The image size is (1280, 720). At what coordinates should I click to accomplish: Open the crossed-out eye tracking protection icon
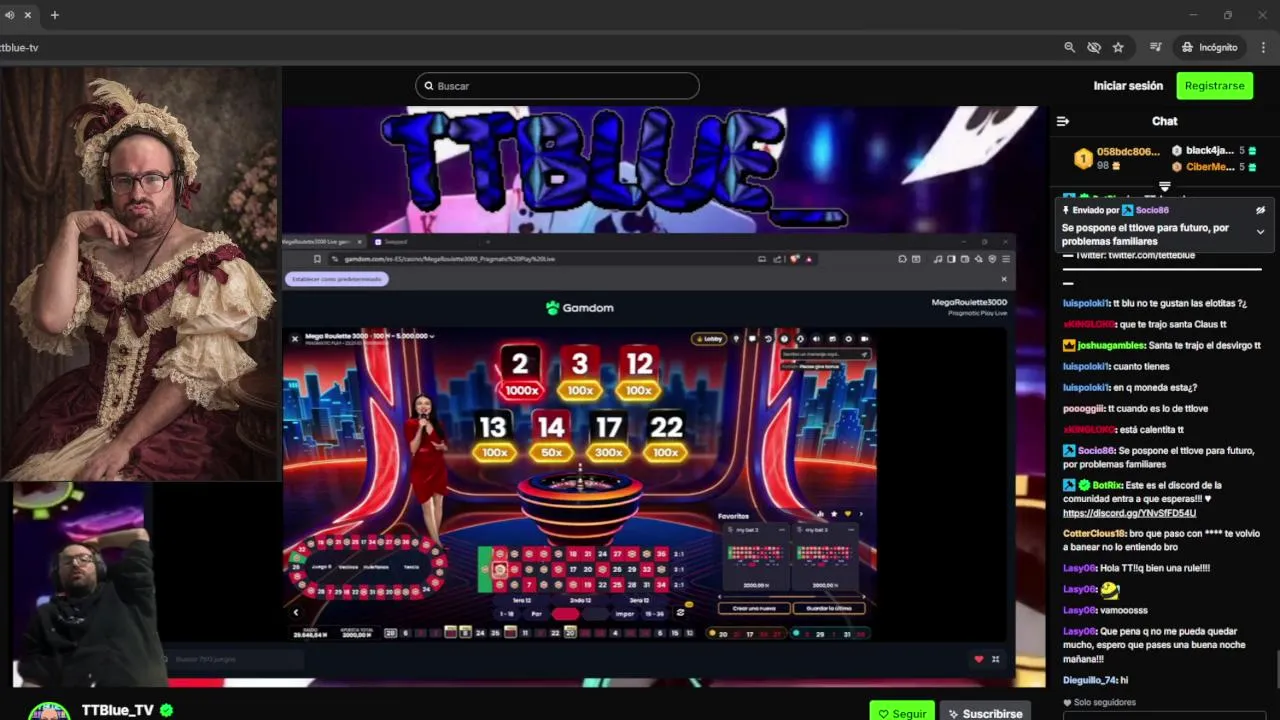(x=1094, y=47)
